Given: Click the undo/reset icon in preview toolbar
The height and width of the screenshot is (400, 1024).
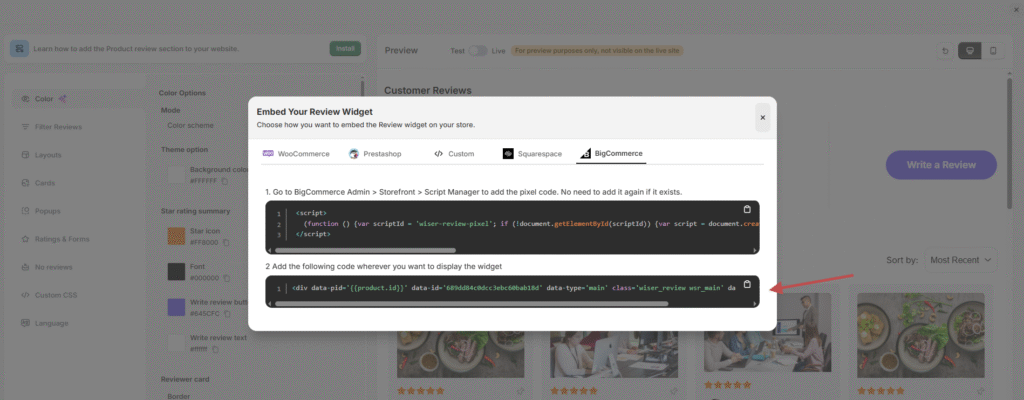Looking at the screenshot, I should pos(945,50).
